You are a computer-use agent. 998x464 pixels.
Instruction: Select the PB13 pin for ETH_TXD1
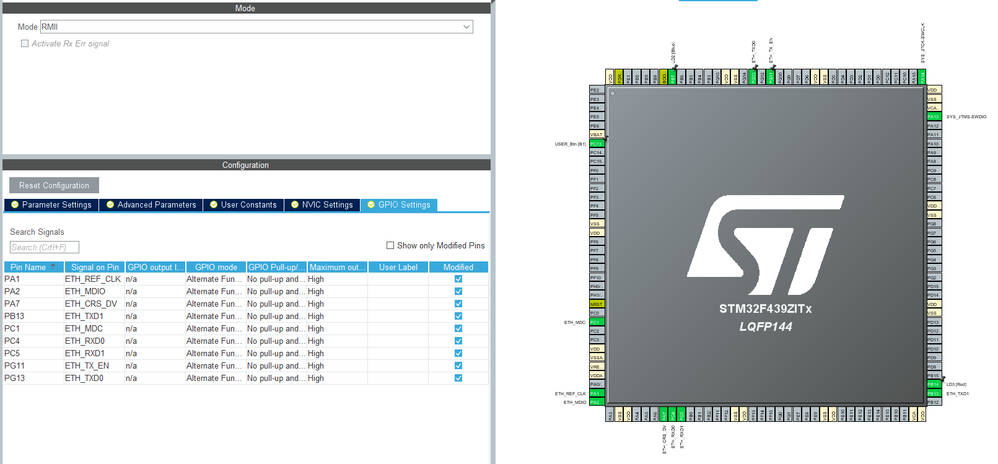click(934, 393)
